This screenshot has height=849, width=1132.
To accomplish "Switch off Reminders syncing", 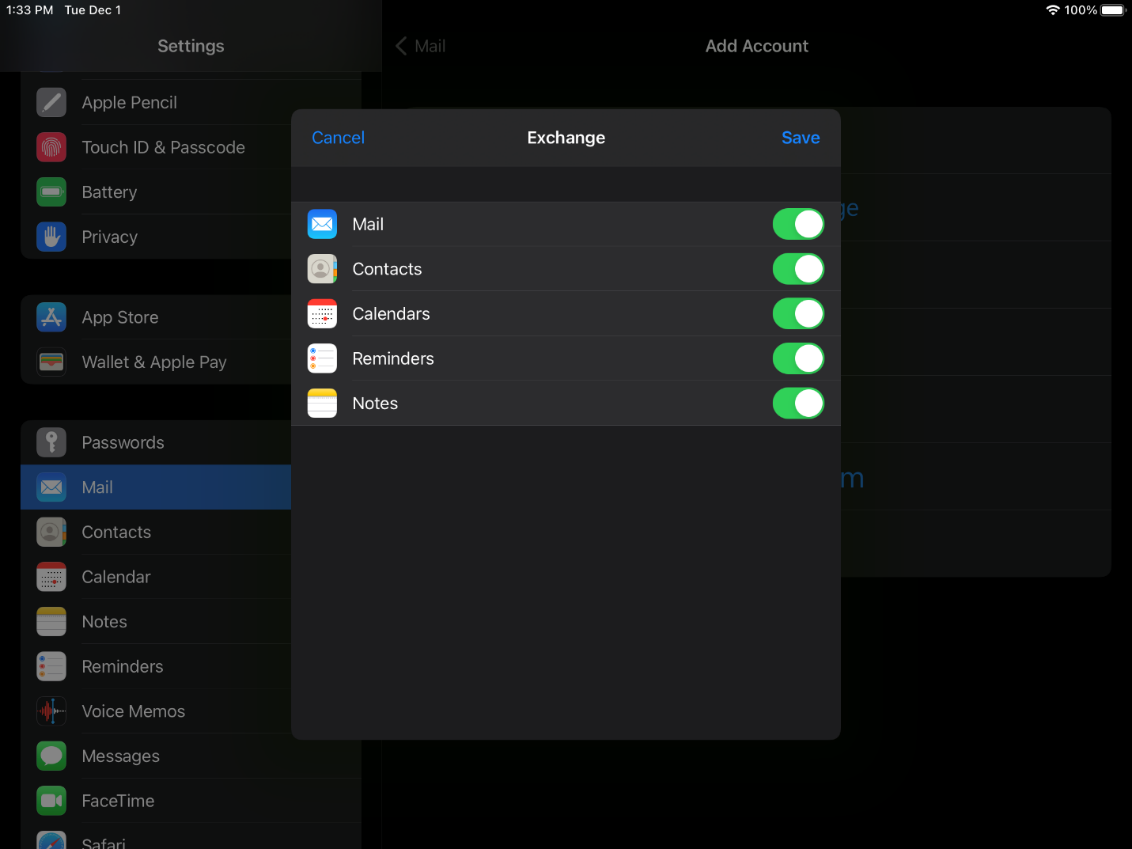I will 798,358.
